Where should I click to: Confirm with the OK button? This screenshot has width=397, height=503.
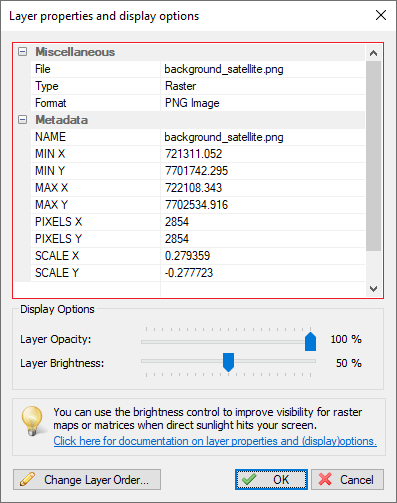(x=271, y=479)
